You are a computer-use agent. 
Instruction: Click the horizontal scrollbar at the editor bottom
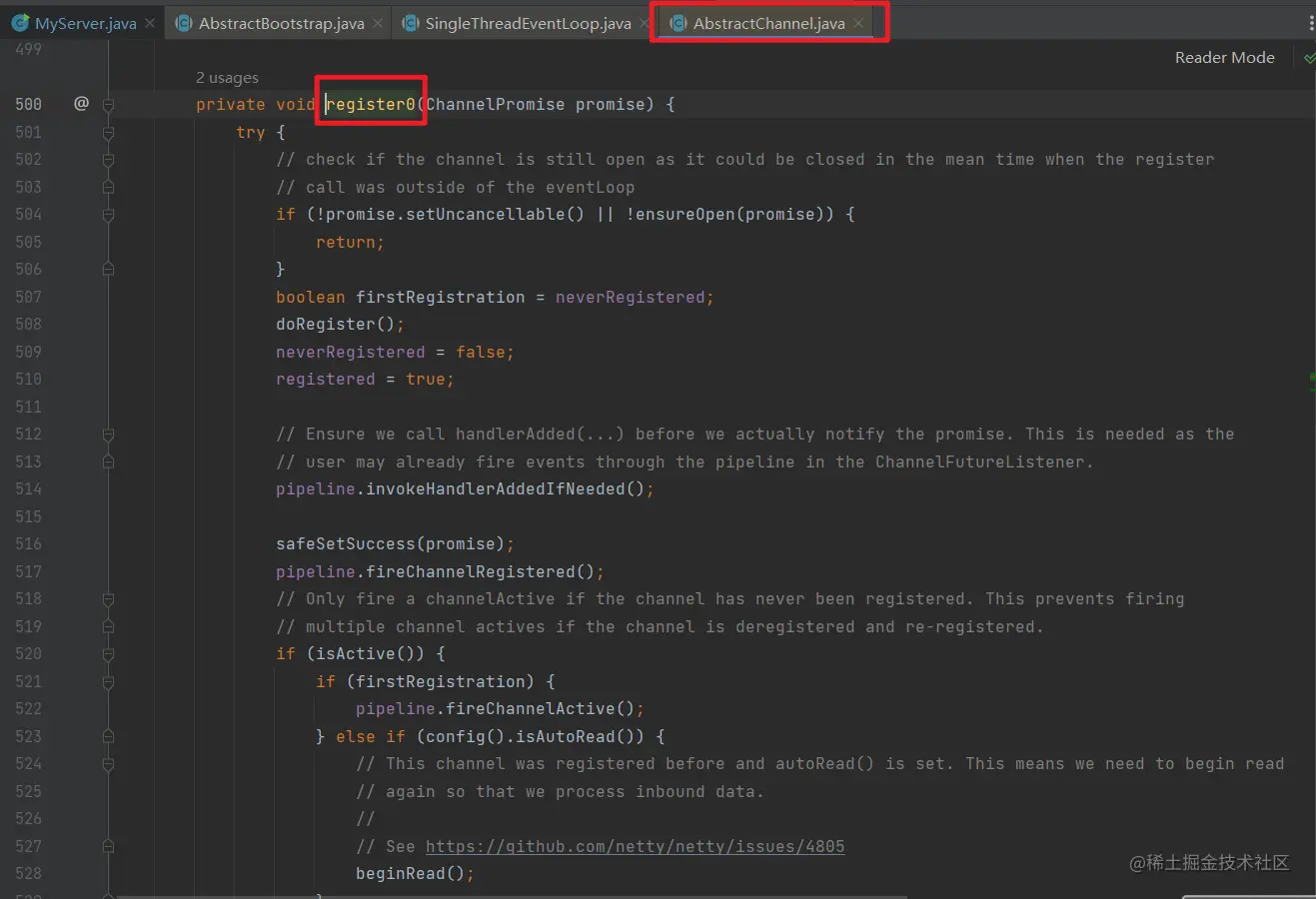[x=512, y=896]
